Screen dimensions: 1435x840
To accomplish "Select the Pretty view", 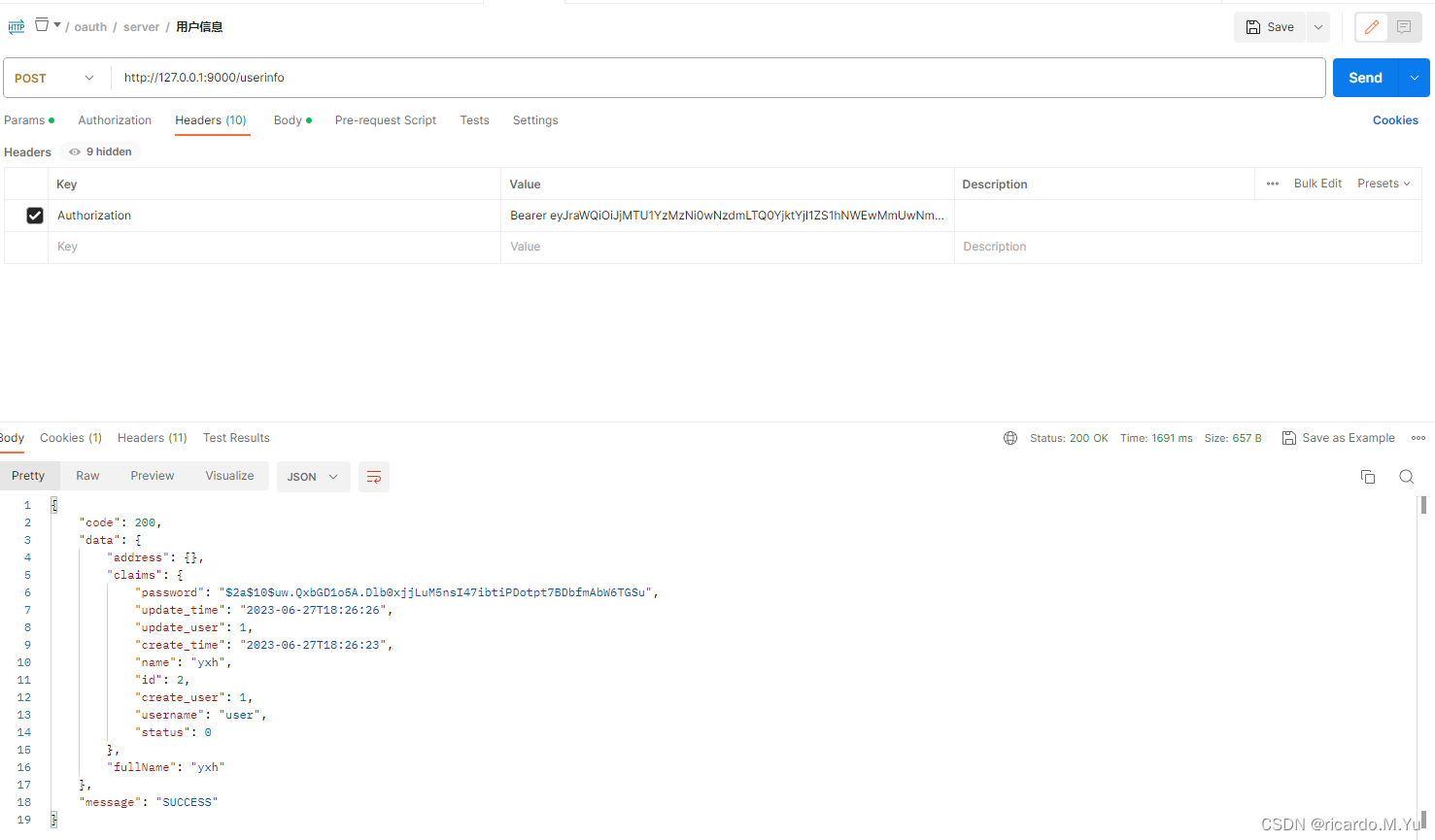I will (x=28, y=476).
